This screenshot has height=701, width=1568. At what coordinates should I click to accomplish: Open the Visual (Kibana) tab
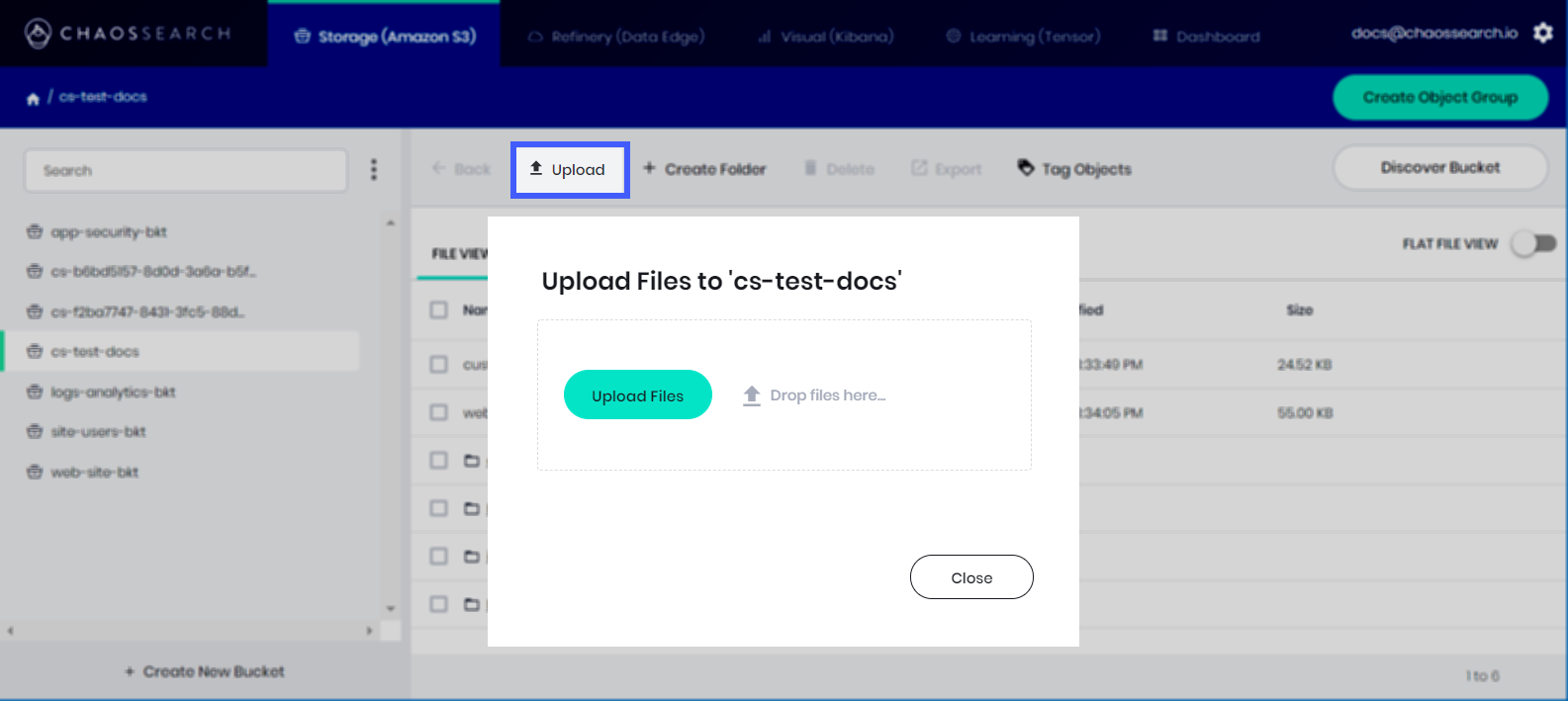[x=825, y=37]
